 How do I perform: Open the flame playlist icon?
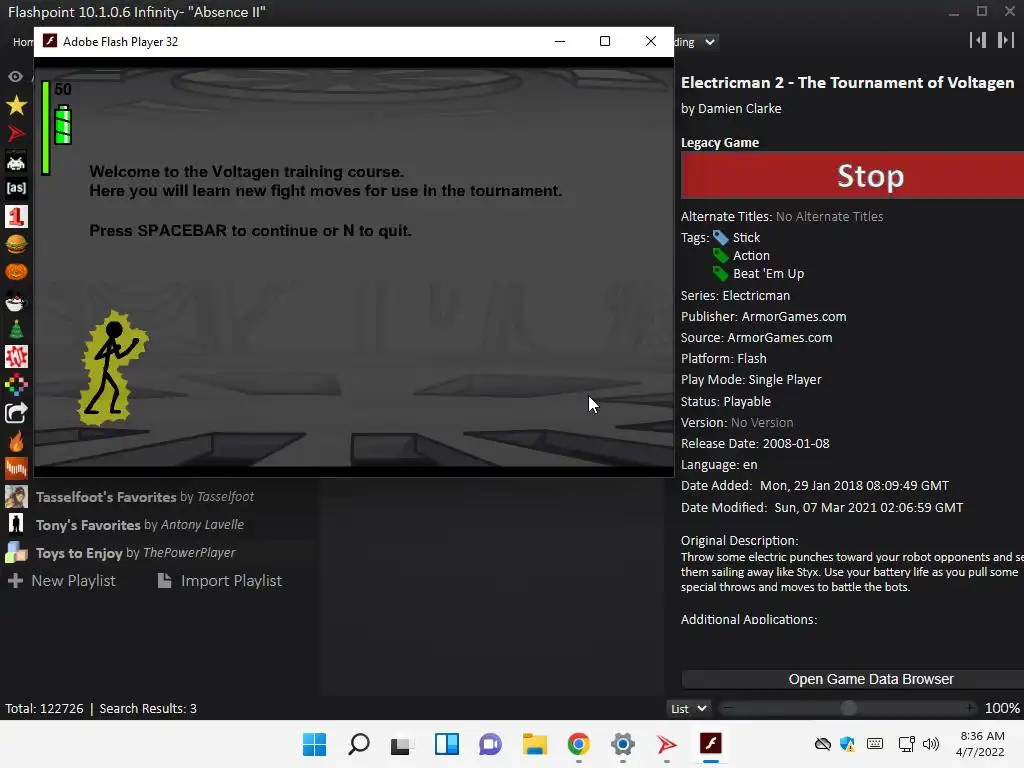click(x=16, y=441)
